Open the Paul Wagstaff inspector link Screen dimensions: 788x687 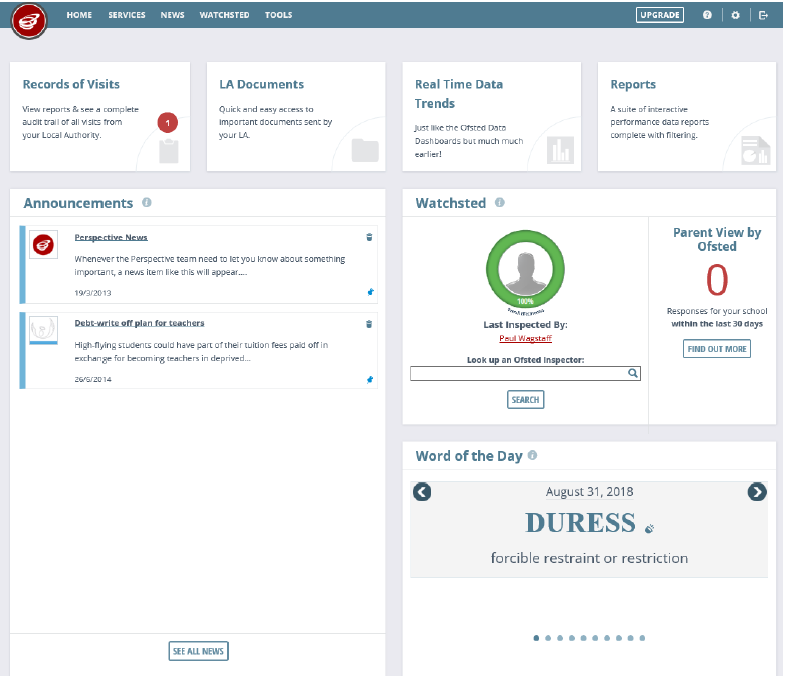(x=525, y=338)
